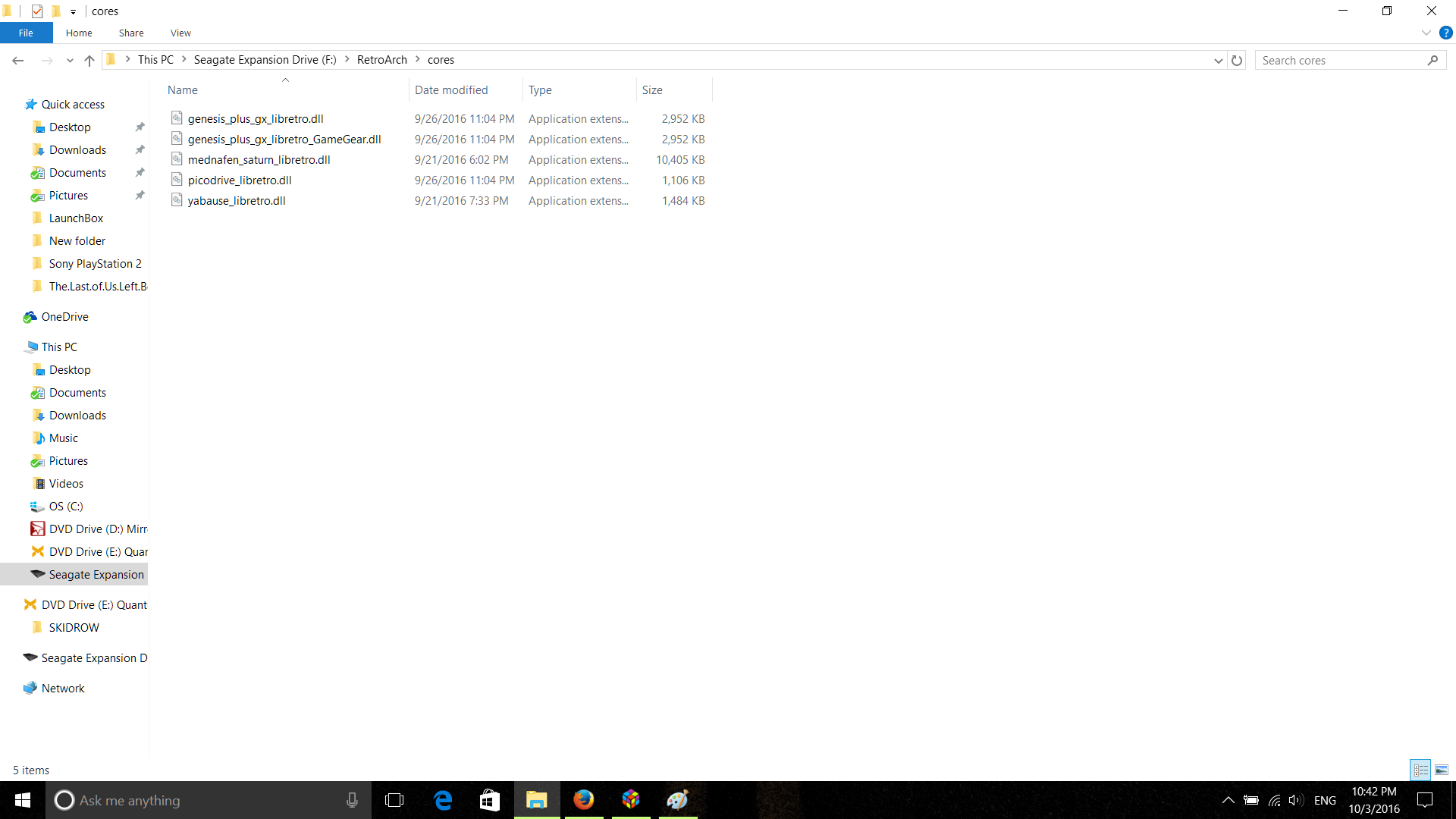Open Paint app from taskbar
Viewport: 1456px width, 819px height.
(678, 800)
